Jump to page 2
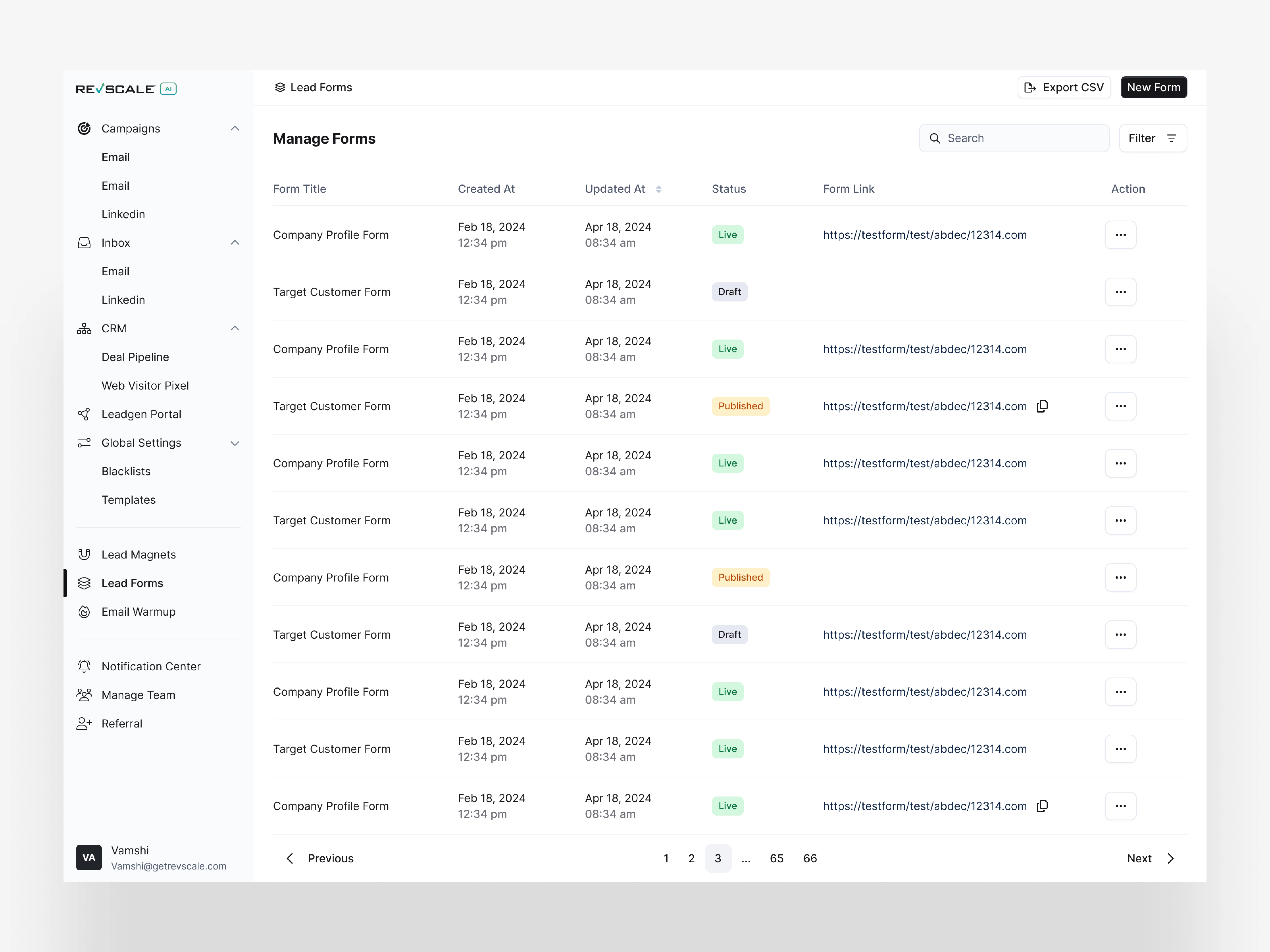 click(691, 858)
